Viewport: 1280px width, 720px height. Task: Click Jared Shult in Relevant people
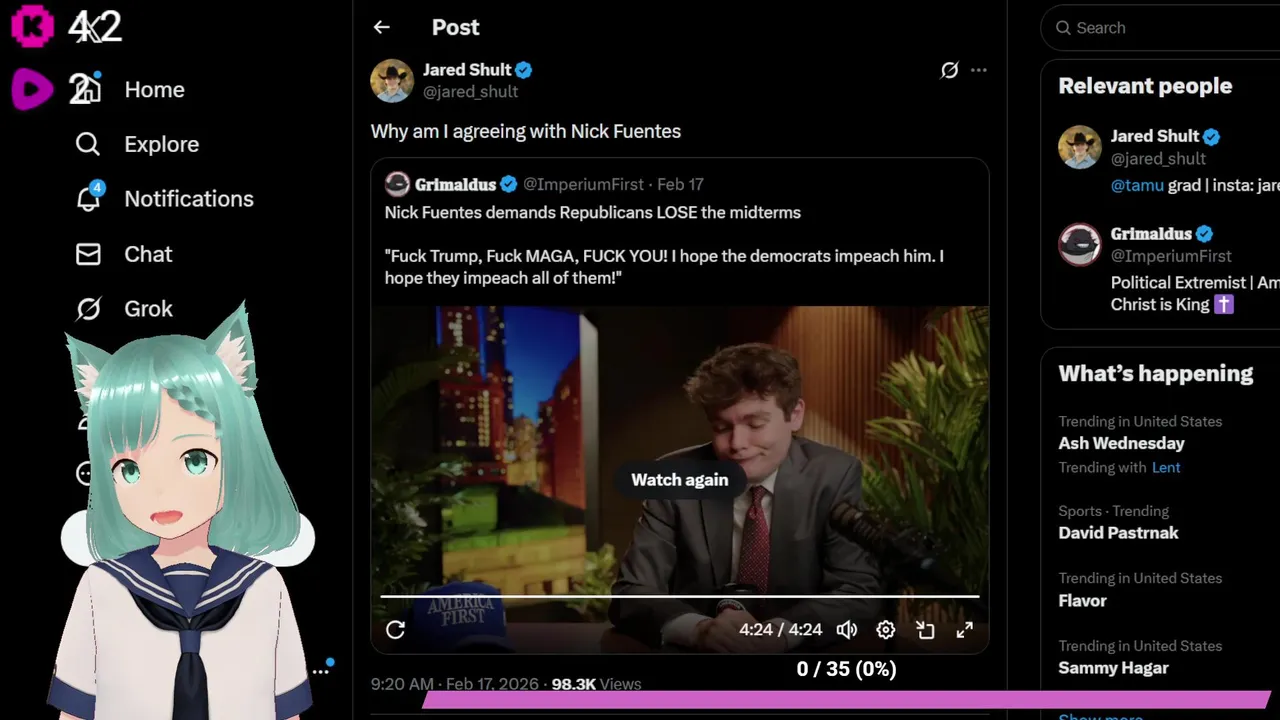[x=1154, y=136]
